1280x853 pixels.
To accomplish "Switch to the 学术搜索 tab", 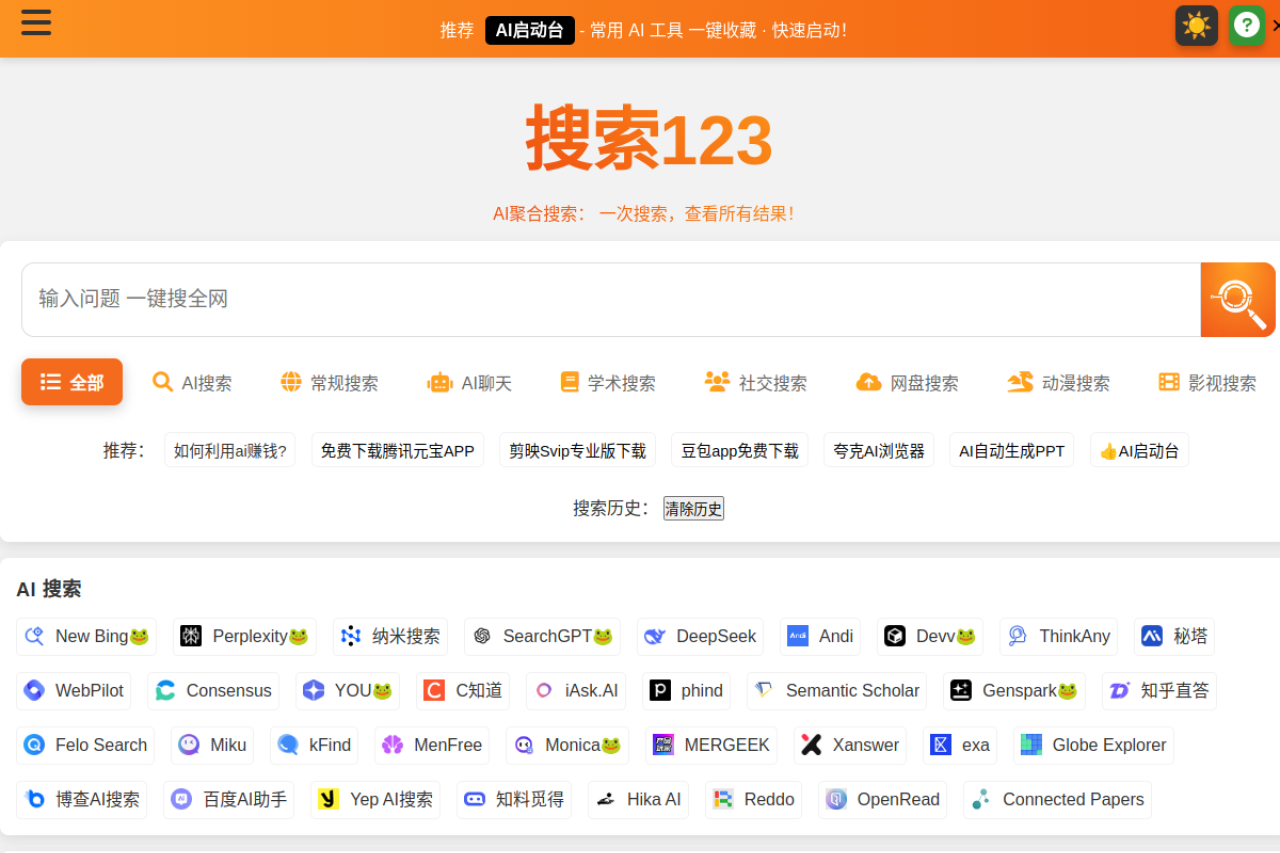I will click(607, 382).
